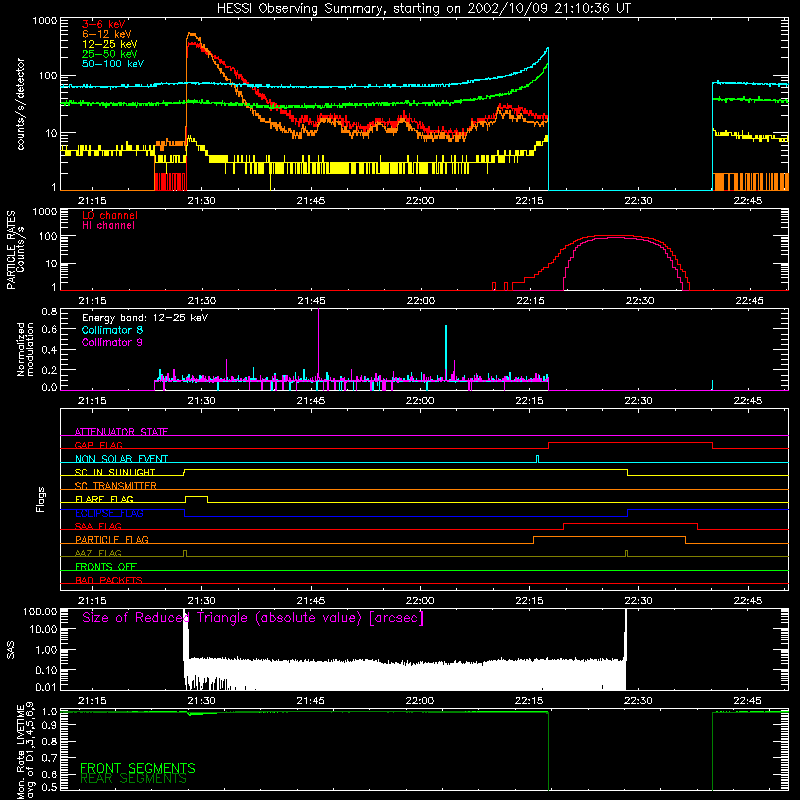800x800 pixels.
Task: Click 21:45 tick under the particle rates plot
Action: click(311, 301)
